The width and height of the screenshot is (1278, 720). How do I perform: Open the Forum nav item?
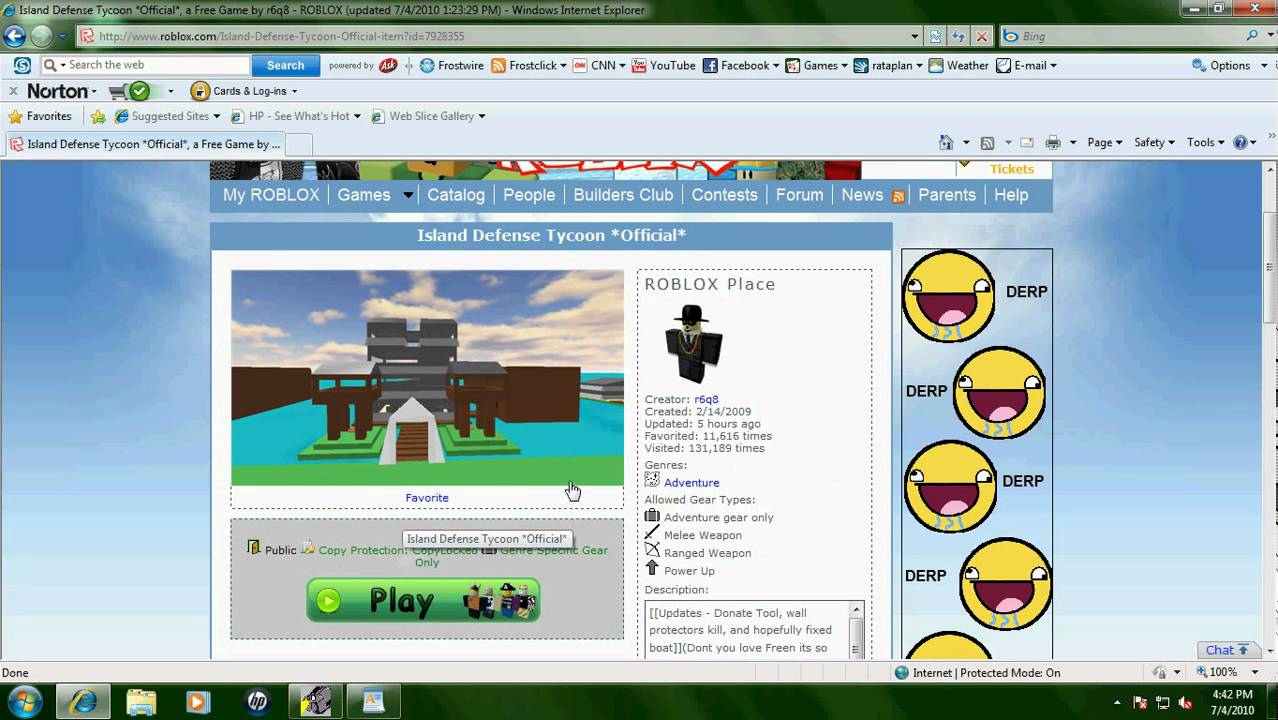800,195
